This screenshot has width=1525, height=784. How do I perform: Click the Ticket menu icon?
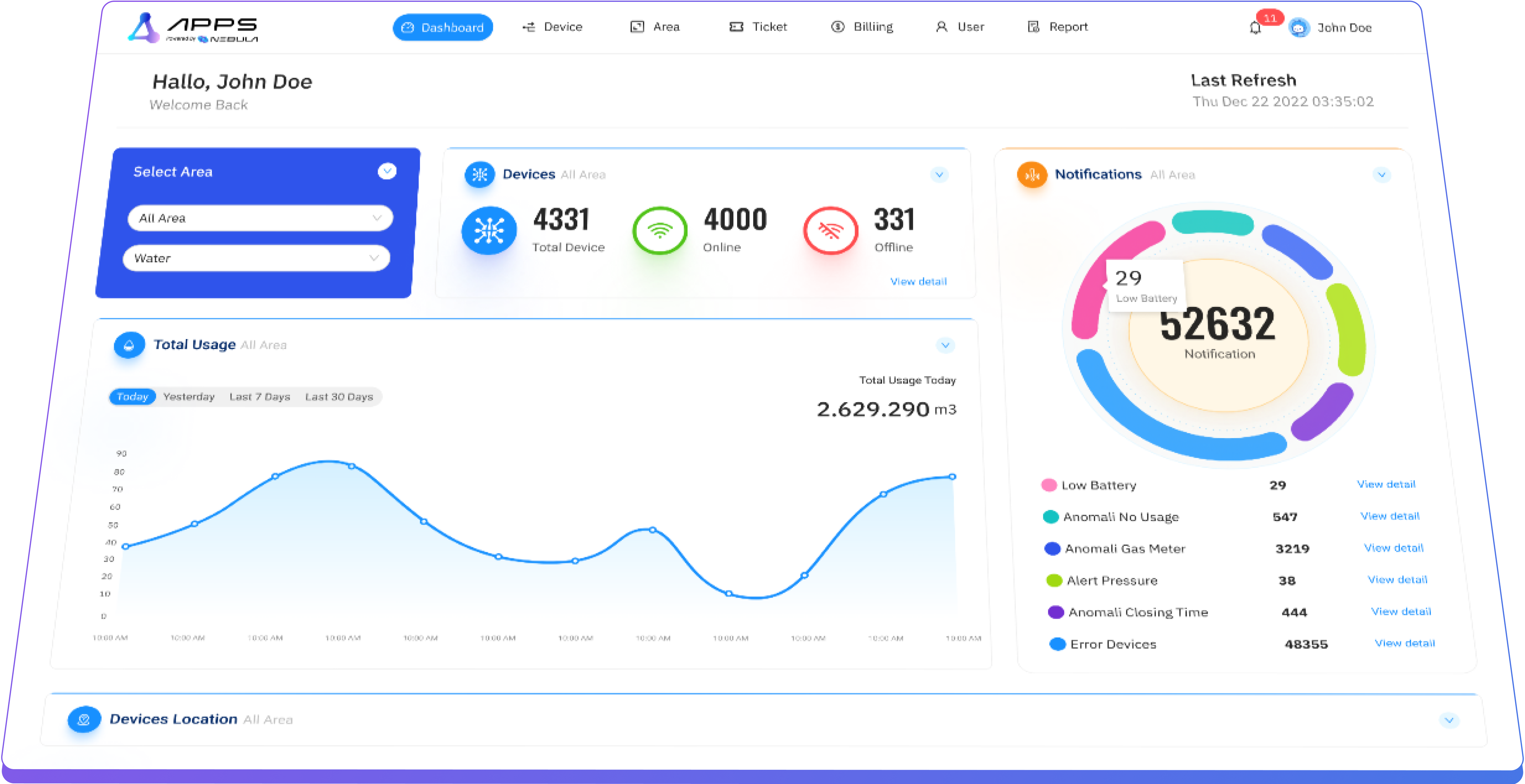736,27
